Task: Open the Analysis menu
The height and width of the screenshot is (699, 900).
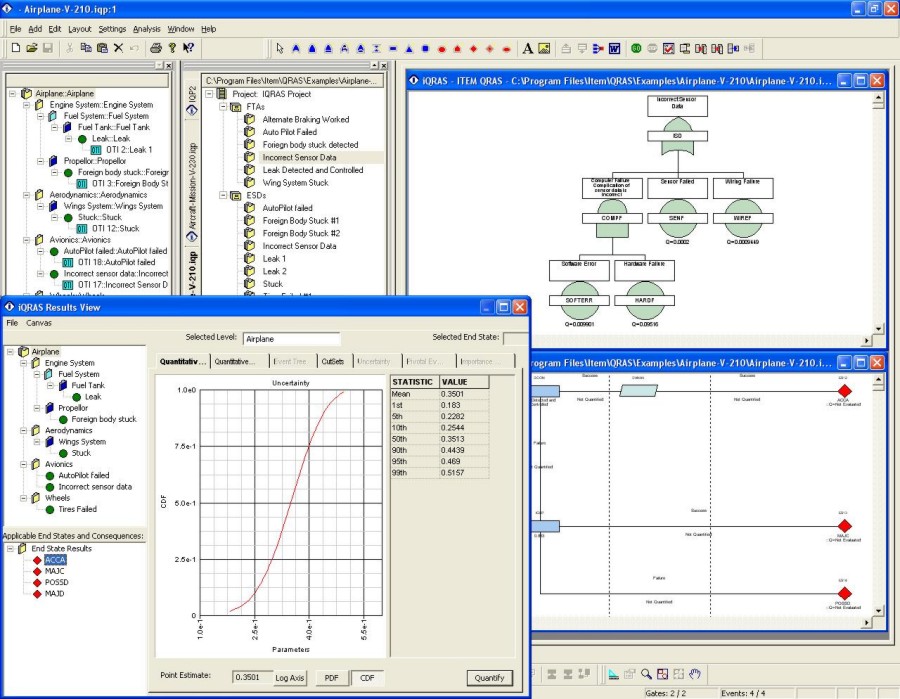Action: [x=146, y=29]
